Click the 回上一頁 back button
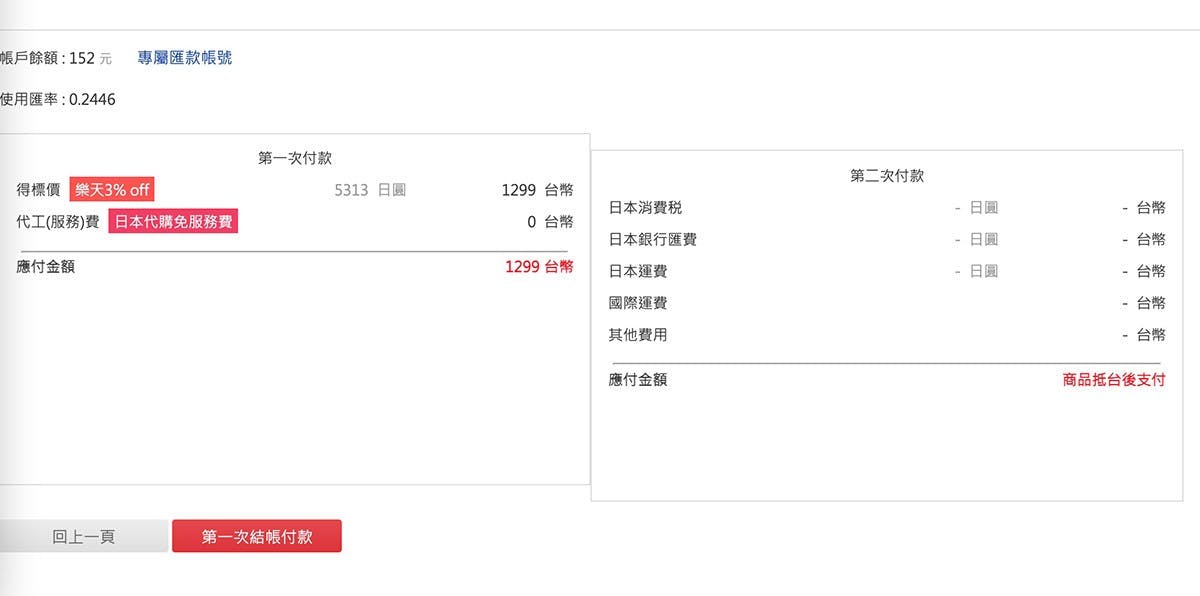 pyautogui.click(x=84, y=537)
